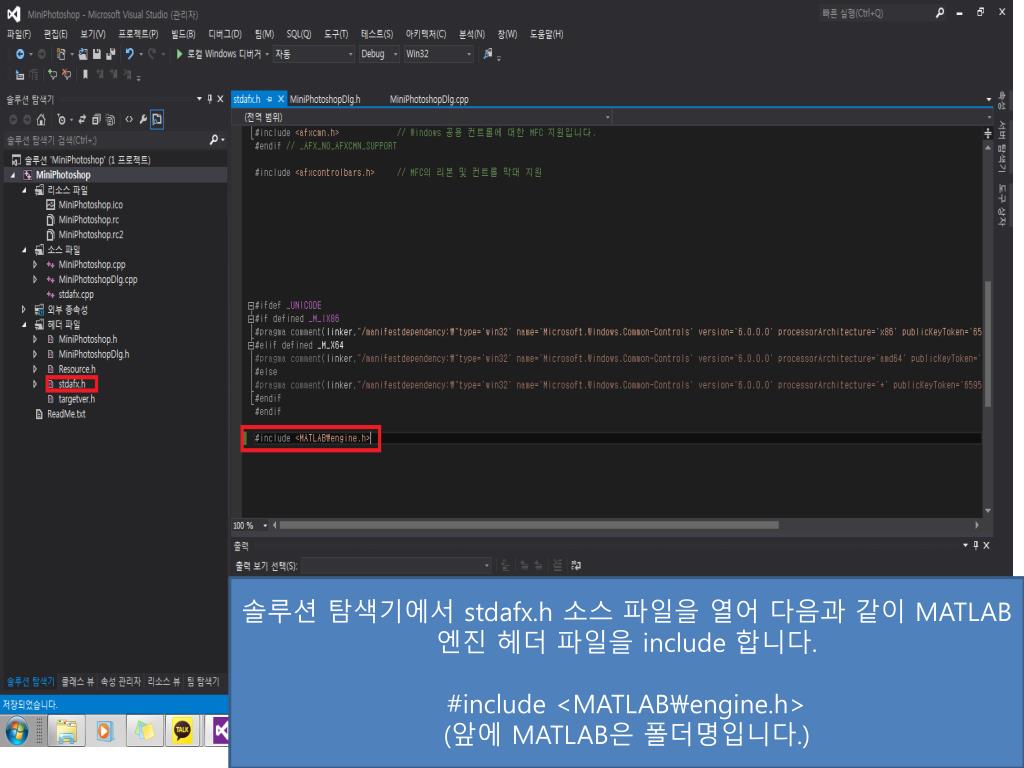Switch to the 속성 관리자 tab
This screenshot has width=1024, height=768.
(x=121, y=682)
